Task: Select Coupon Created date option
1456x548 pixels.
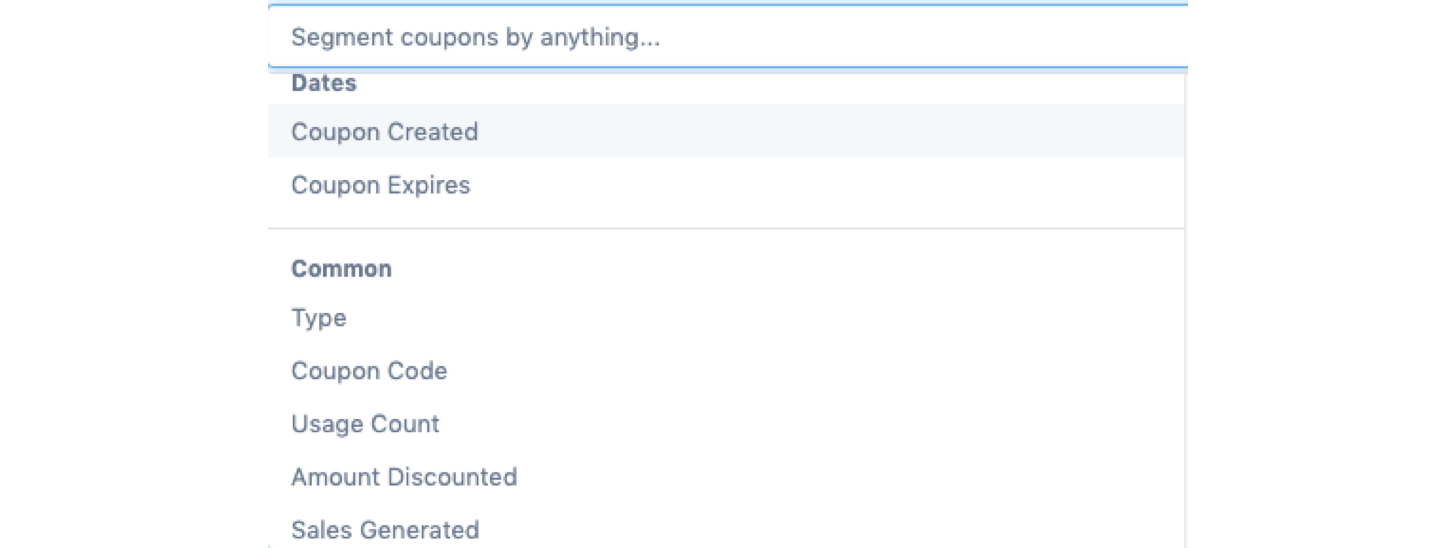Action: tap(385, 132)
